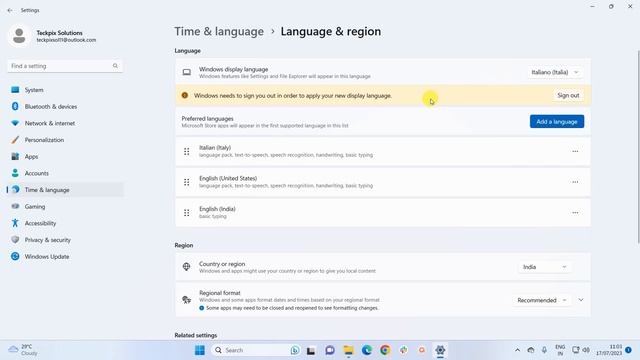640x360 pixels.
Task: Open Bluetooth & devices settings
Action: click(64, 107)
